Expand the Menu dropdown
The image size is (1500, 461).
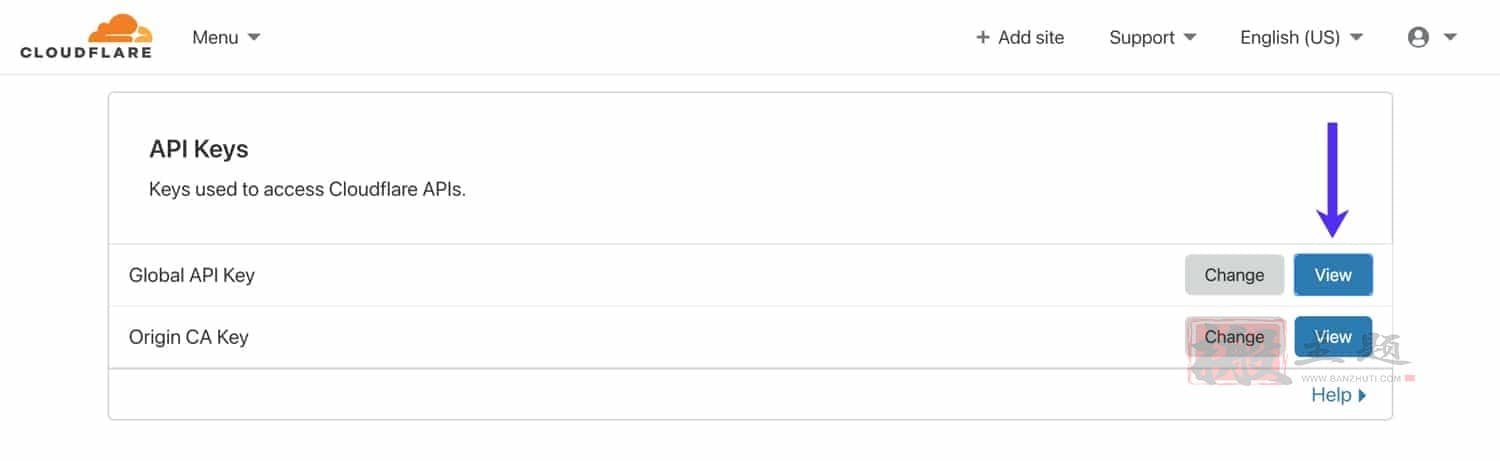coord(226,37)
